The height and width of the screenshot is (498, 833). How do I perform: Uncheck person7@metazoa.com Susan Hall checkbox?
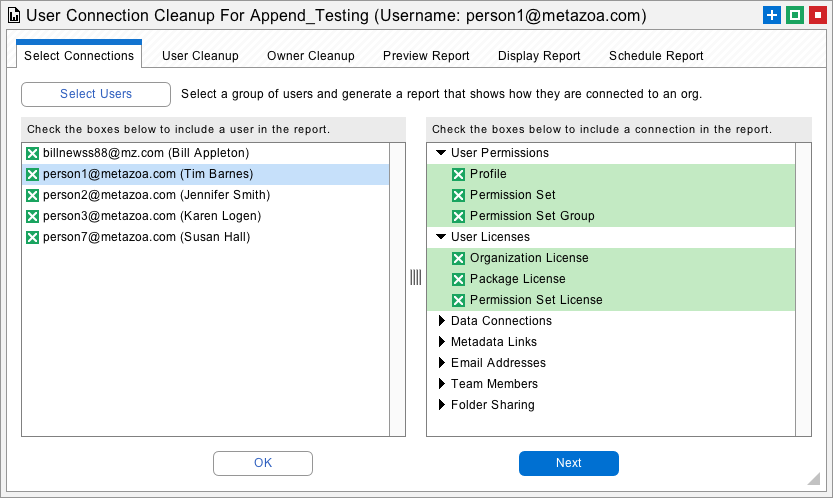[x=32, y=238]
